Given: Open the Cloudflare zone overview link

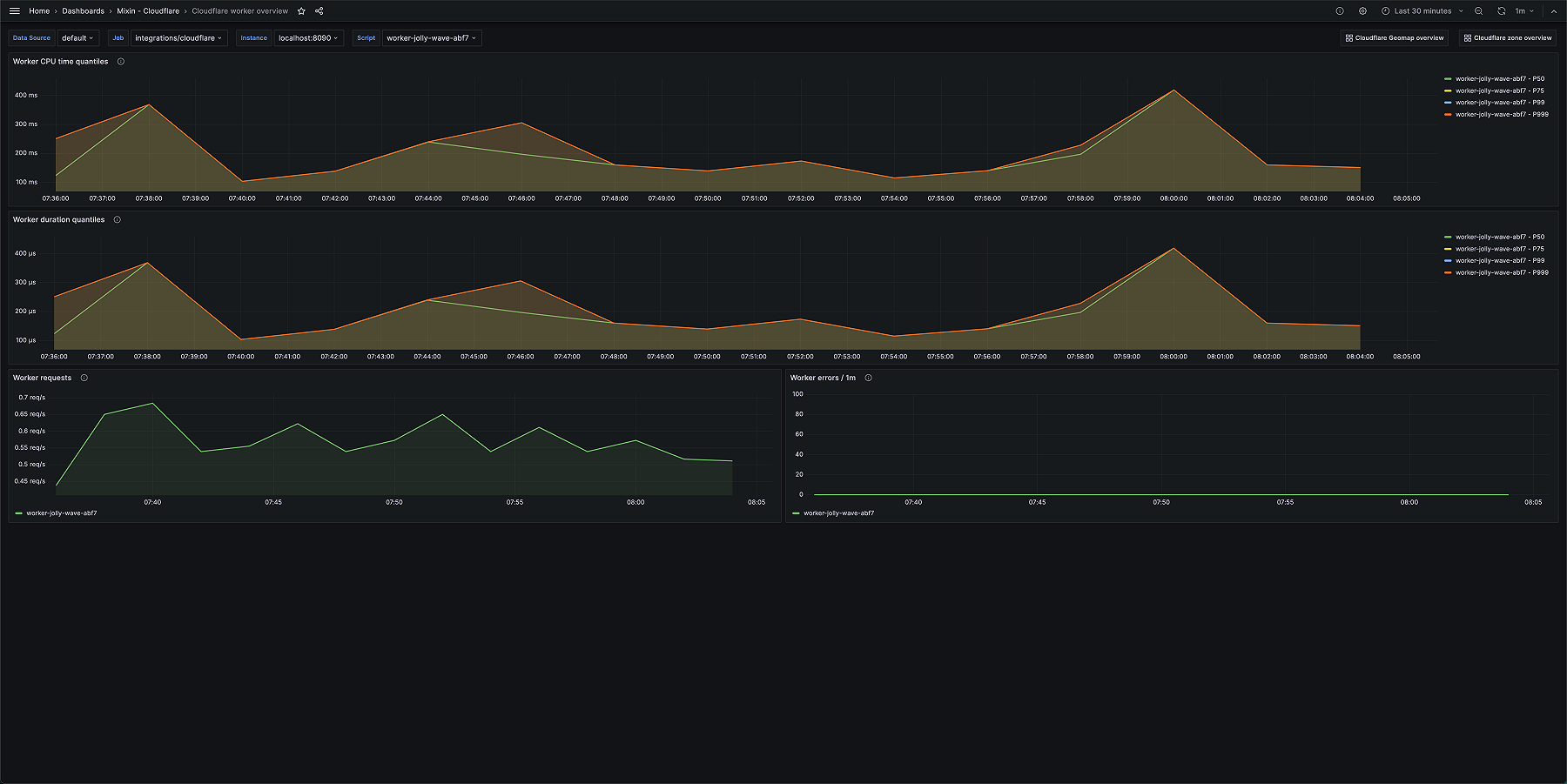Looking at the screenshot, I should point(1506,37).
